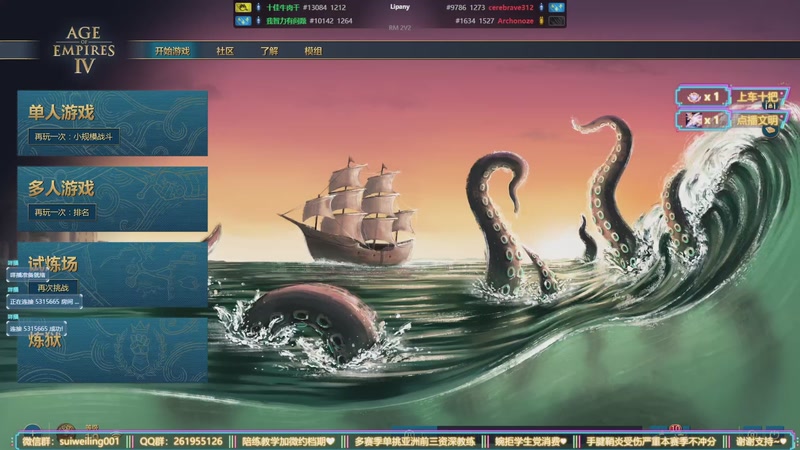Click ranking #9786 1273
Screen dimensions: 800x450
point(465,8)
